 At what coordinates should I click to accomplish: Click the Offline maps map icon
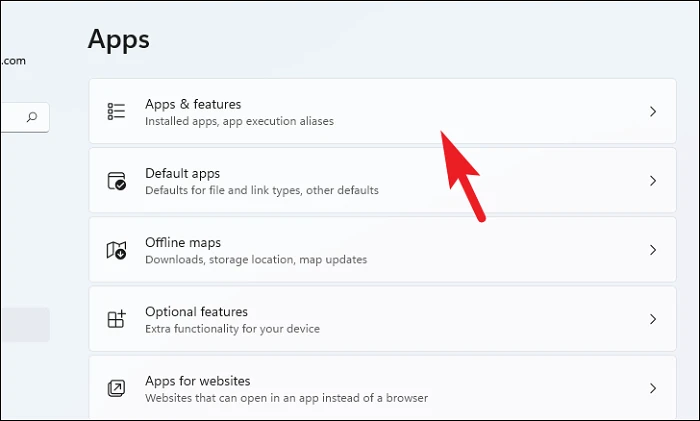(117, 250)
